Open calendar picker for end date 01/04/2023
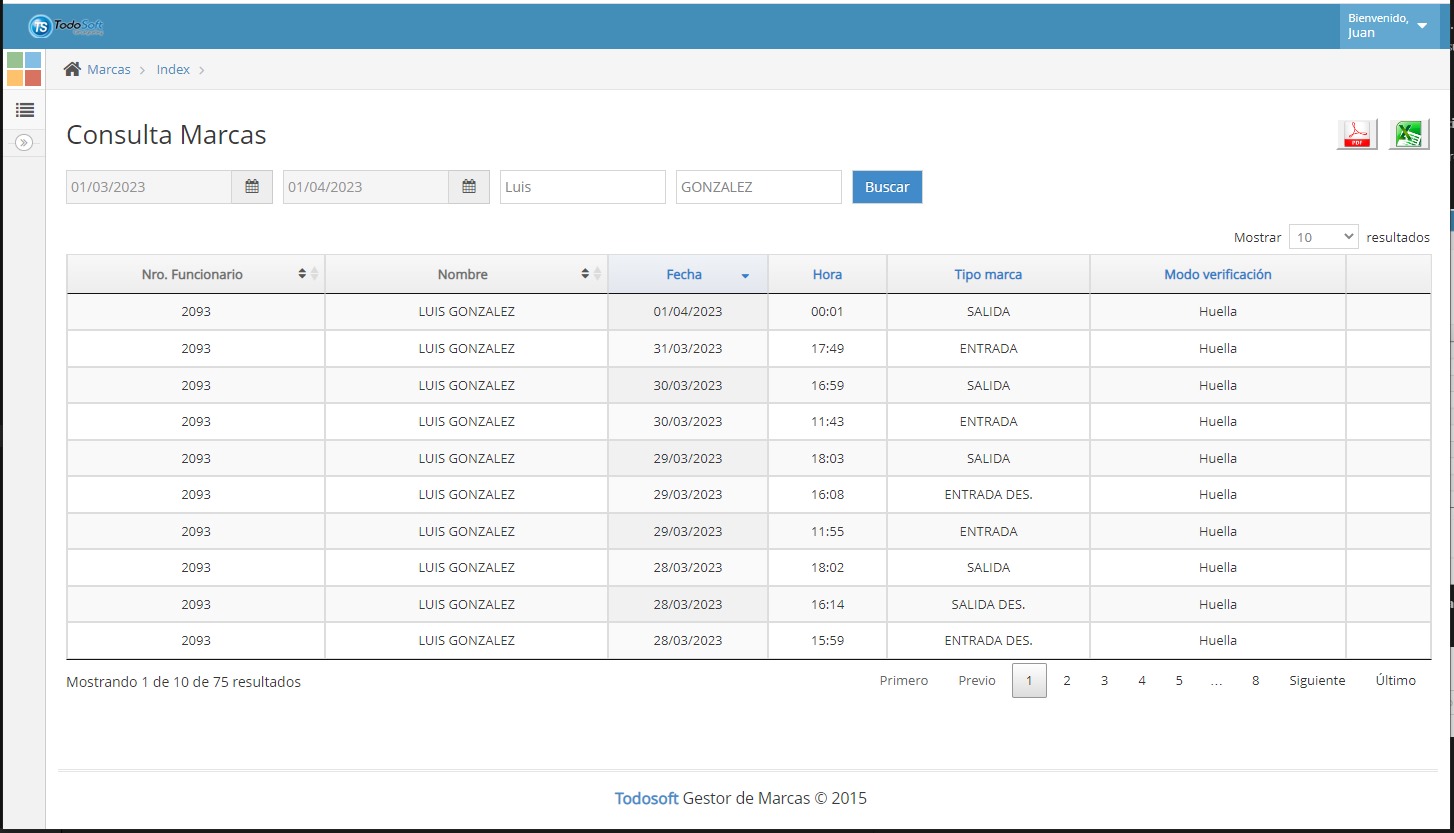Screen dimensions: 1454x833 (469, 187)
